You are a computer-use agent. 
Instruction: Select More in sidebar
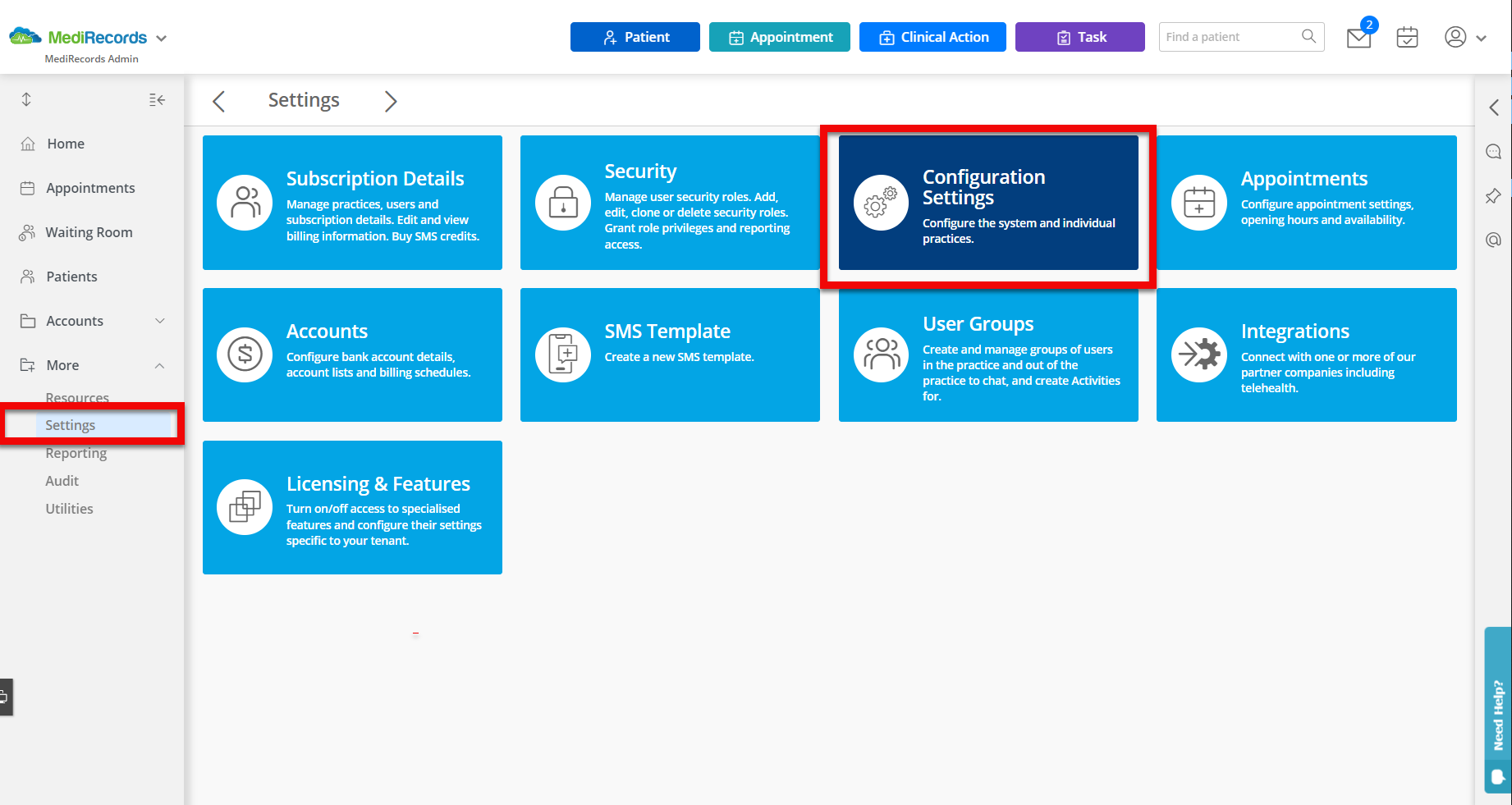pyautogui.click(x=62, y=365)
